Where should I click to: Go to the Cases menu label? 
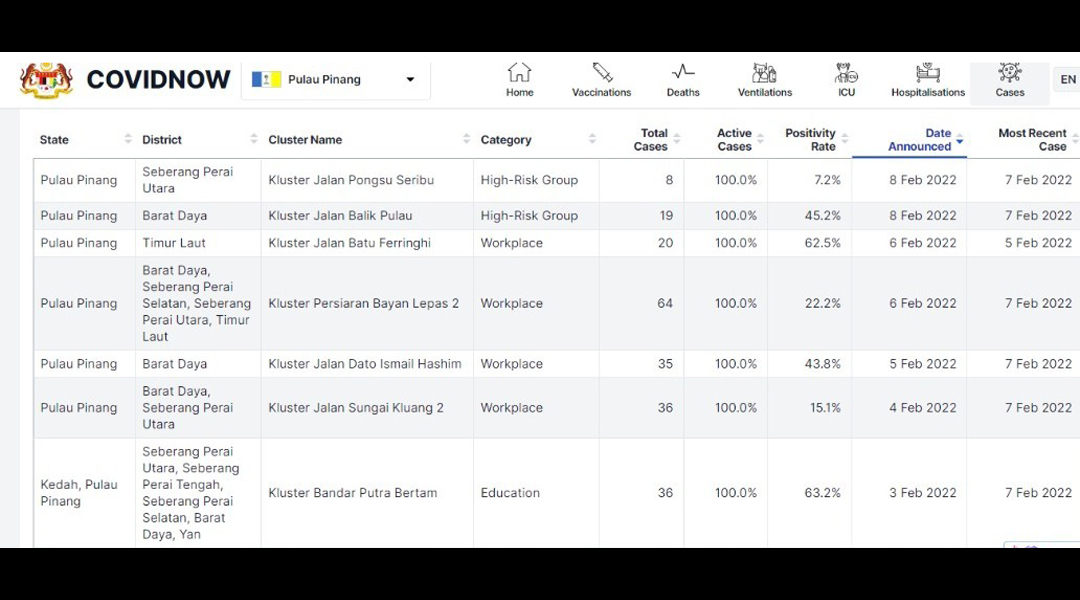1010,92
